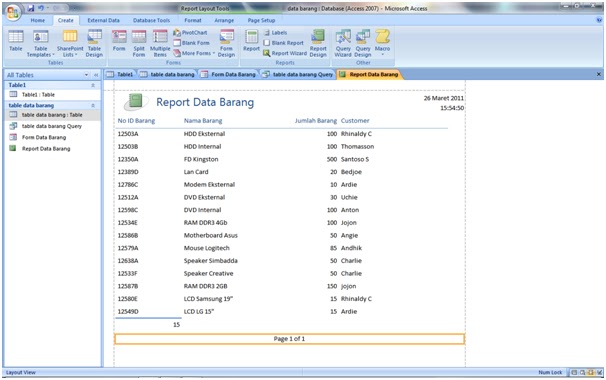Open Query Design
Image resolution: width=606 pixels, height=380 pixels.
(363, 43)
